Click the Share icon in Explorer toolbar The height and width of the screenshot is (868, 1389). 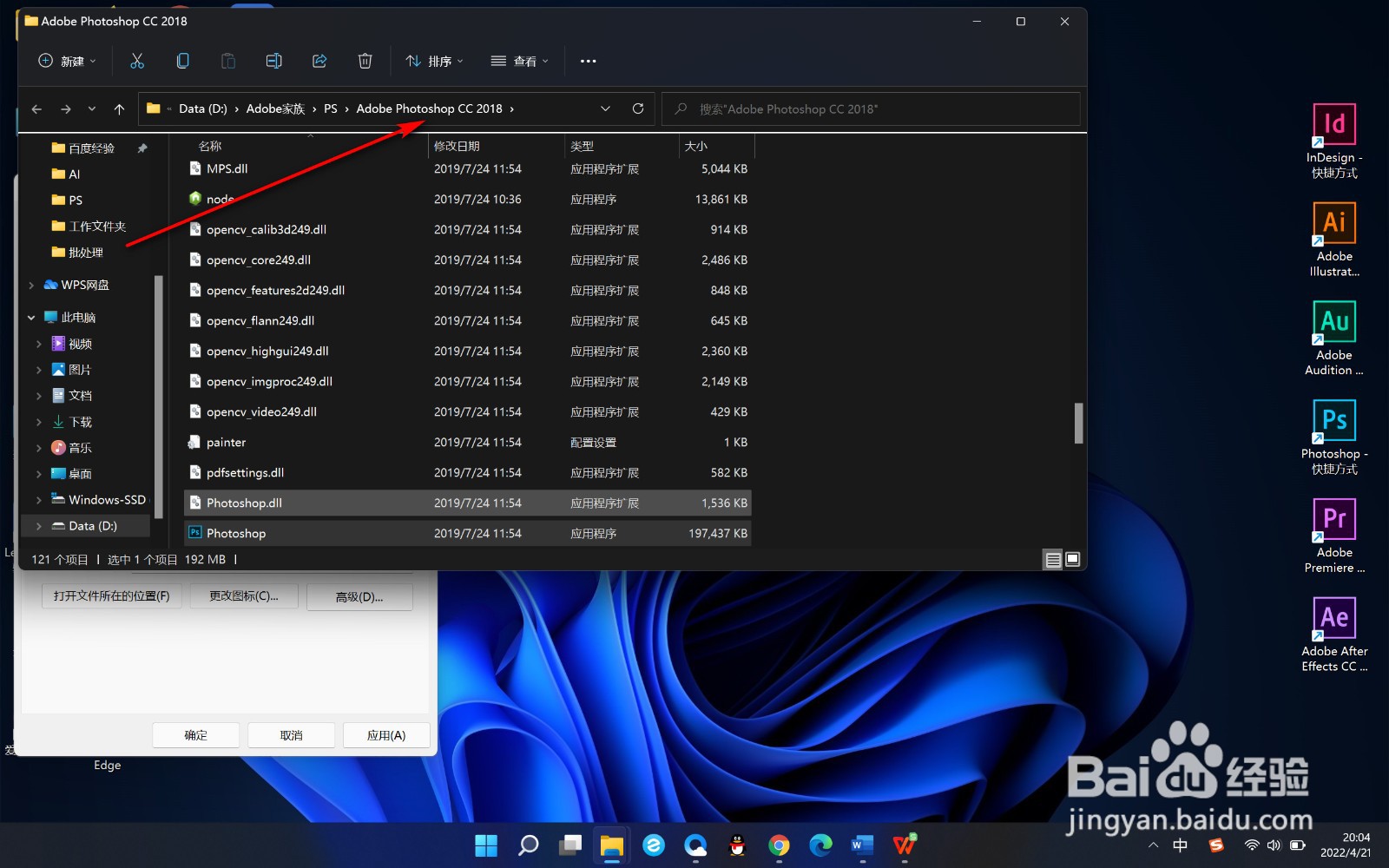click(319, 61)
